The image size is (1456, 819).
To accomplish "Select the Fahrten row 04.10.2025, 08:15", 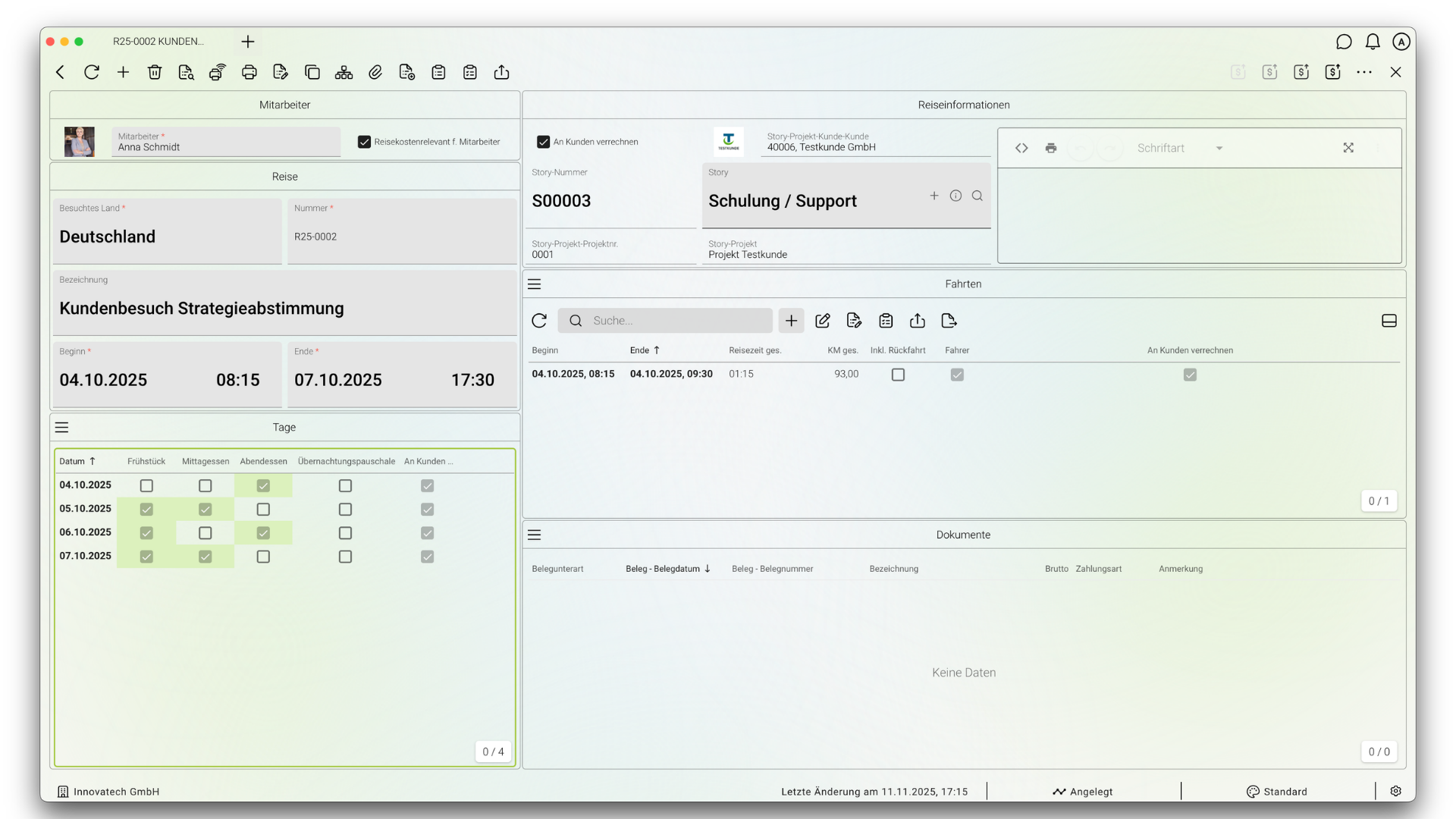I will 963,375.
